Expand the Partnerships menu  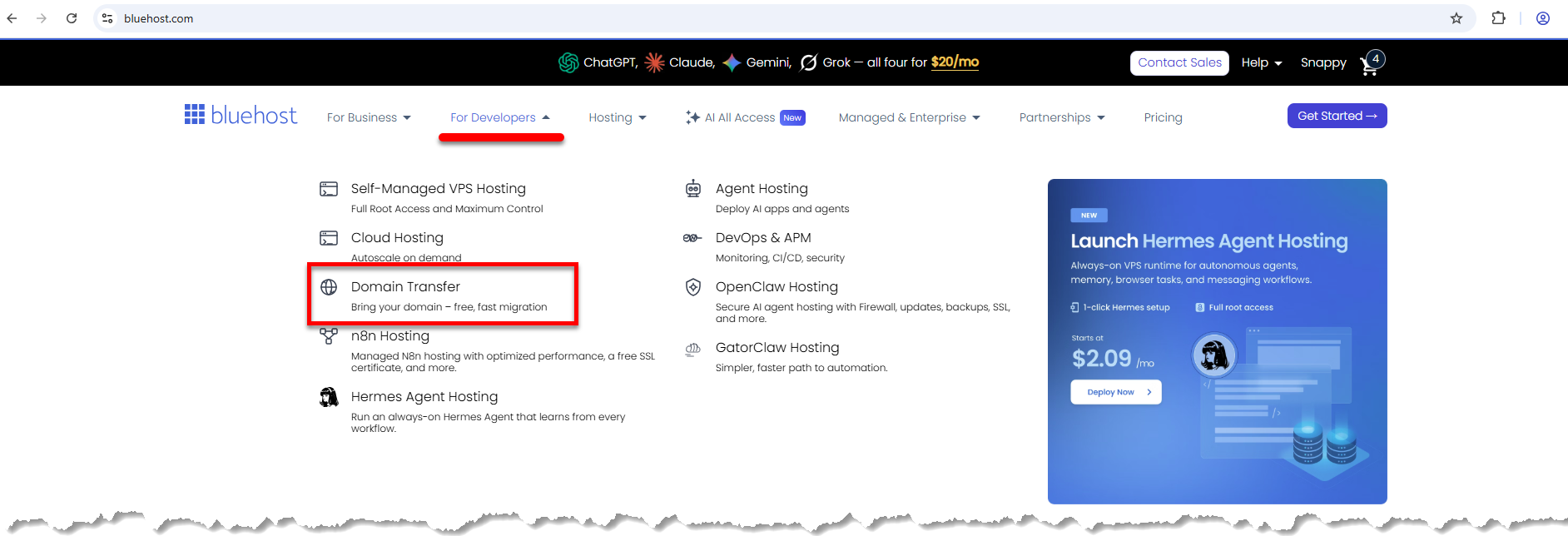point(1062,117)
